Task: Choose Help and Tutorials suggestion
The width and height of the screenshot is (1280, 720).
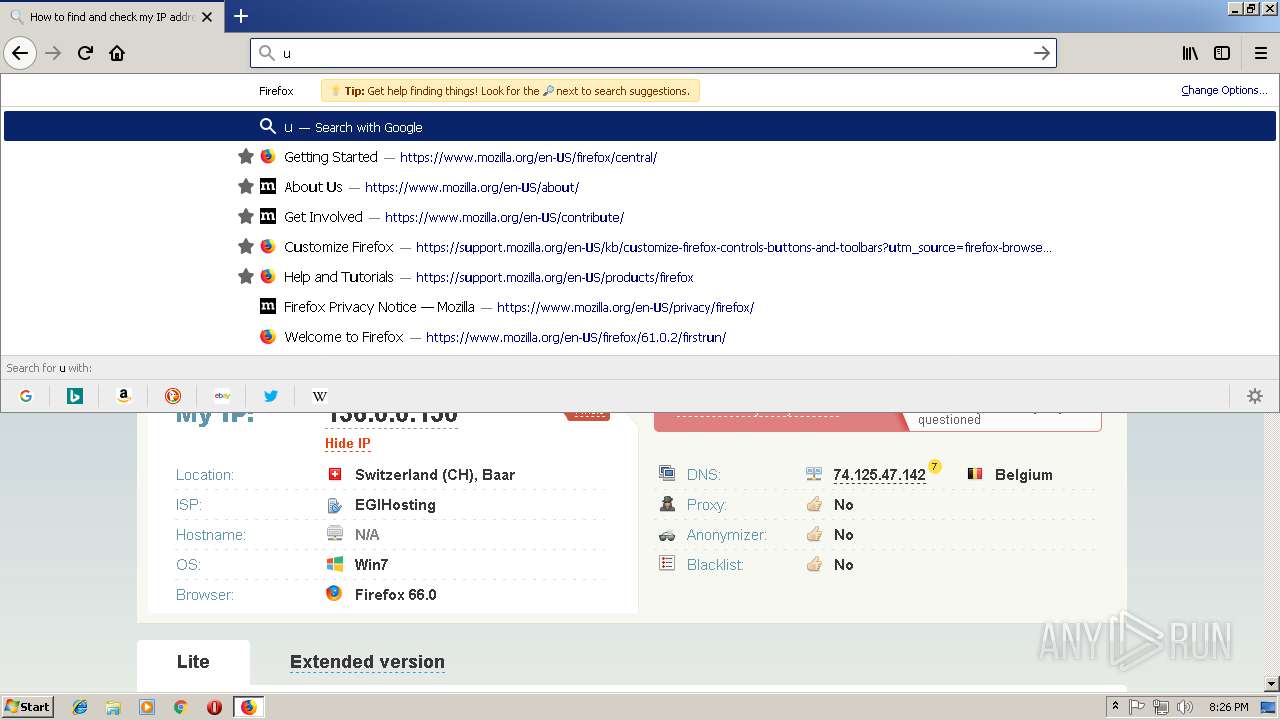Action: 640,277
